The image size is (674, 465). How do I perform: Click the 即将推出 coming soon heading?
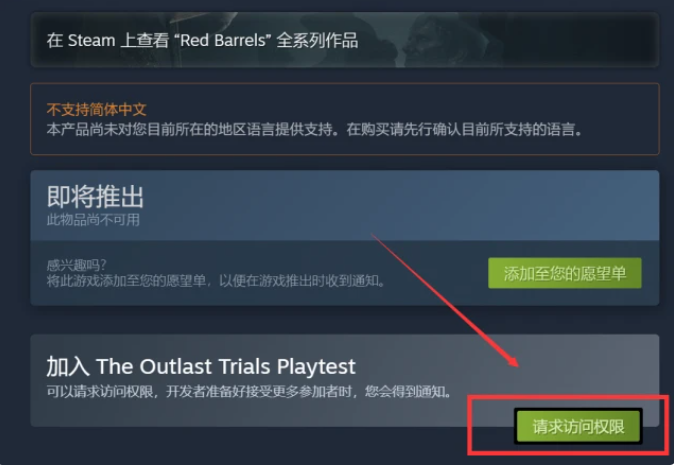point(95,197)
